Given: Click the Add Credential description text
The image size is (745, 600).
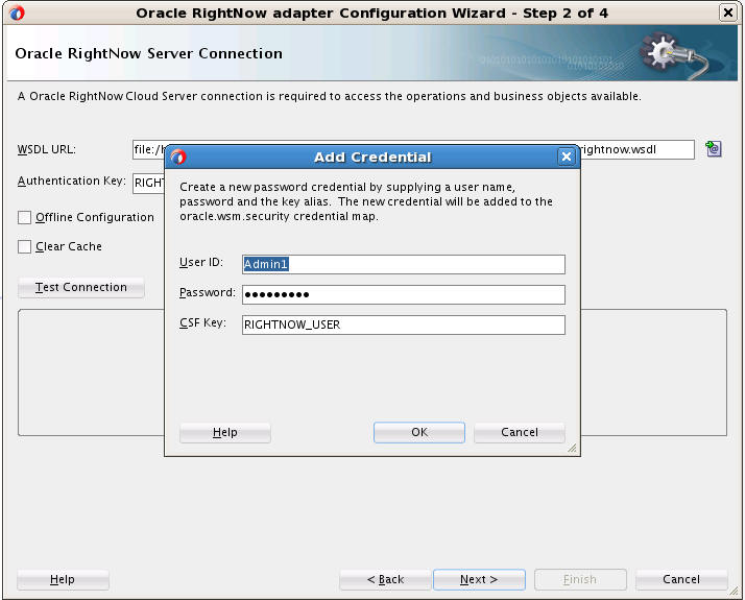Looking at the screenshot, I should (366, 201).
